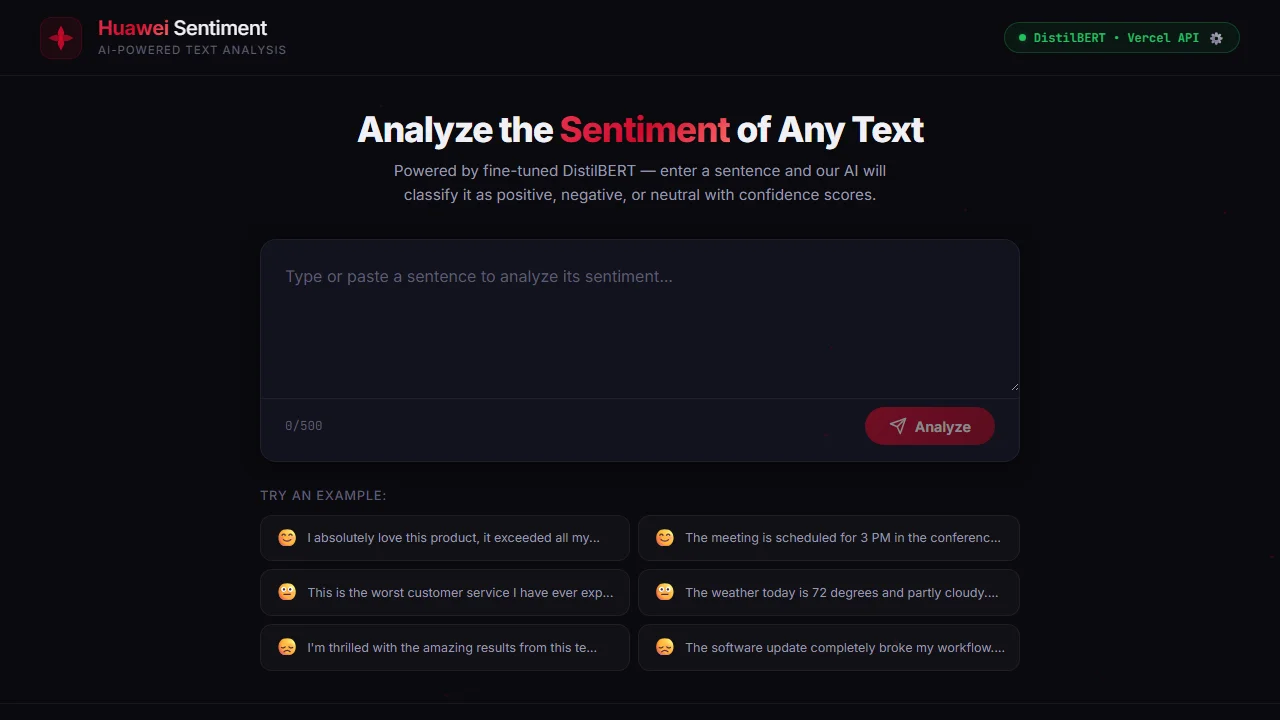Try the "I absolutely love this product" example
1280x720 pixels.
pos(445,538)
